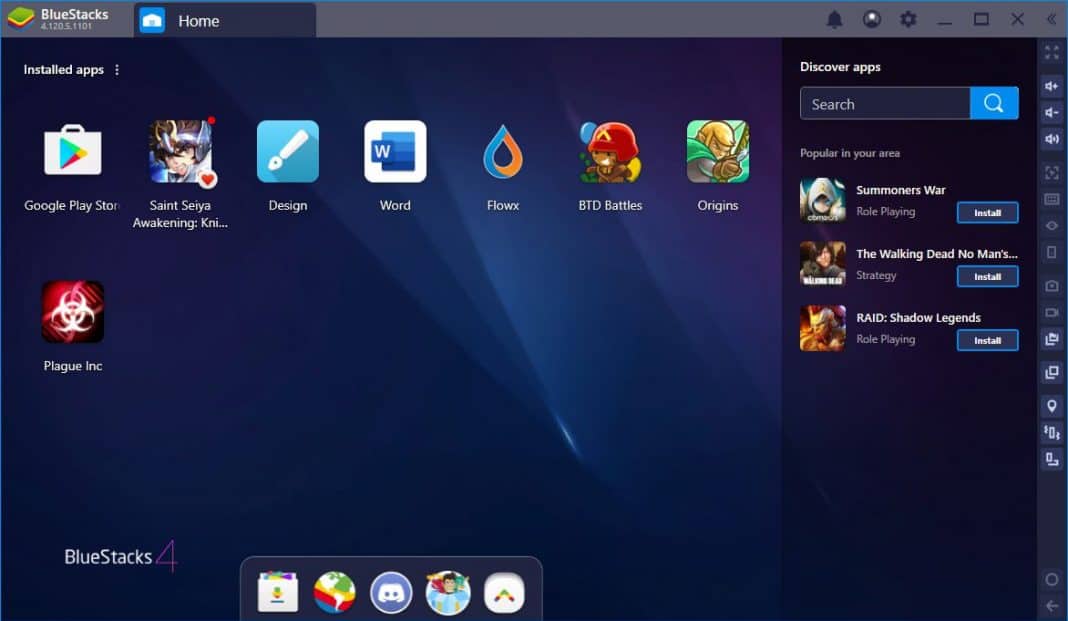Viewport: 1068px width, 621px height.
Task: Open Discord from the bottom dock
Action: tap(391, 591)
